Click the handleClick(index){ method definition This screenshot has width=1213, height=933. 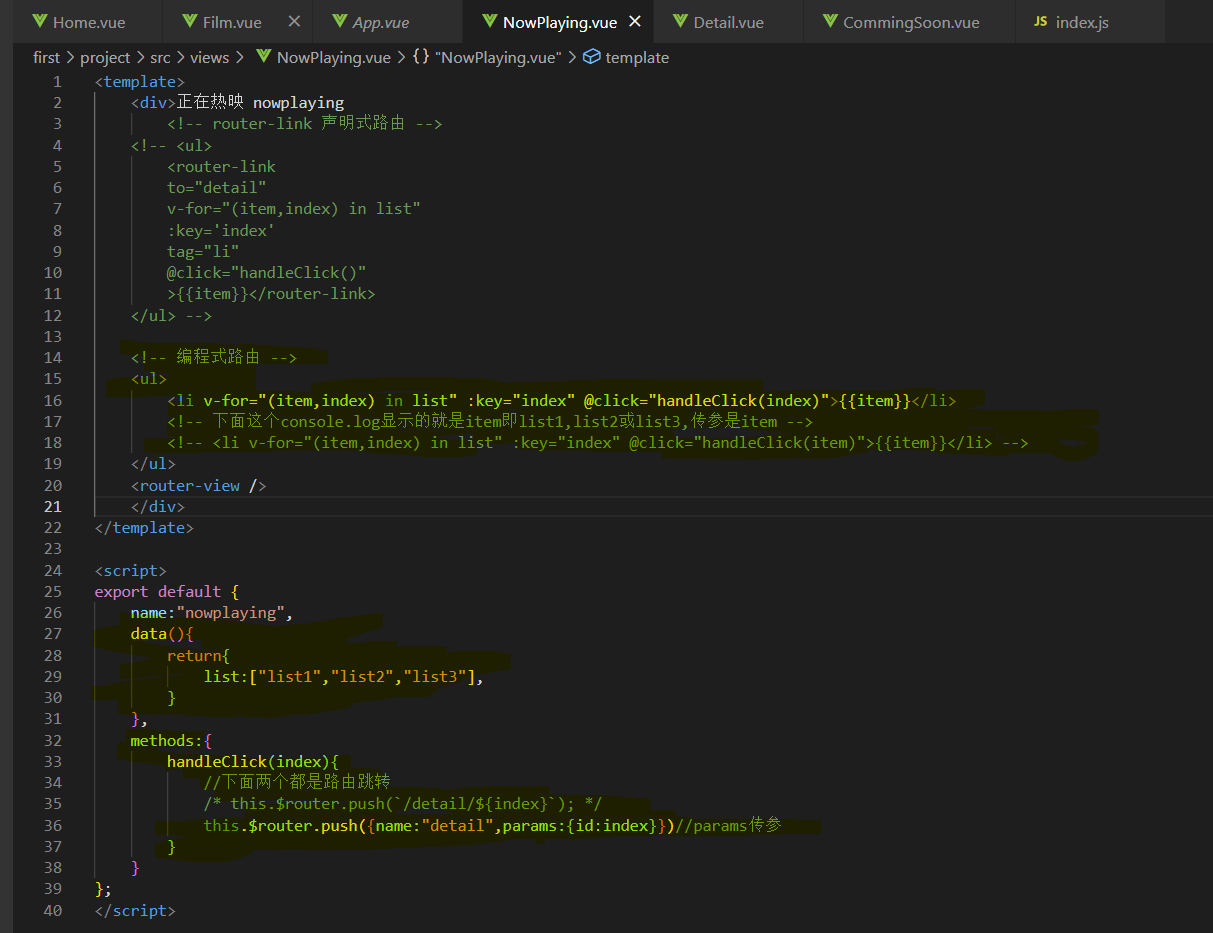253,761
